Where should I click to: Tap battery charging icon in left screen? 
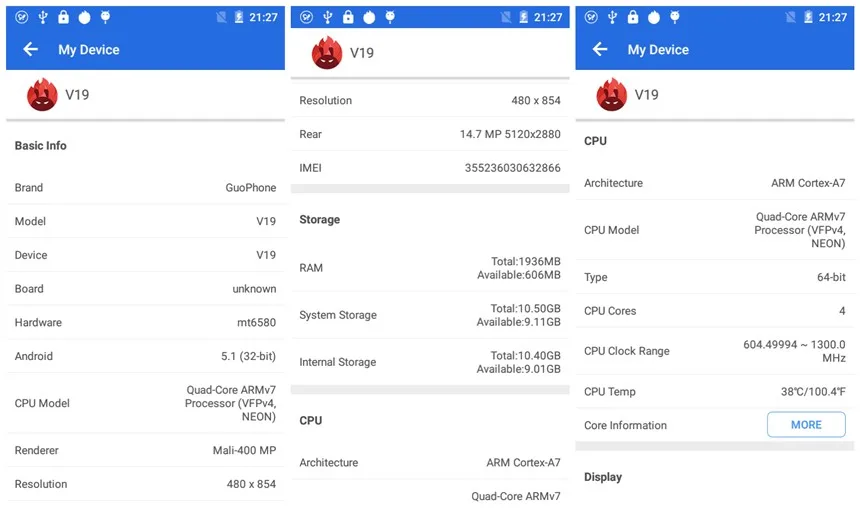[239, 18]
